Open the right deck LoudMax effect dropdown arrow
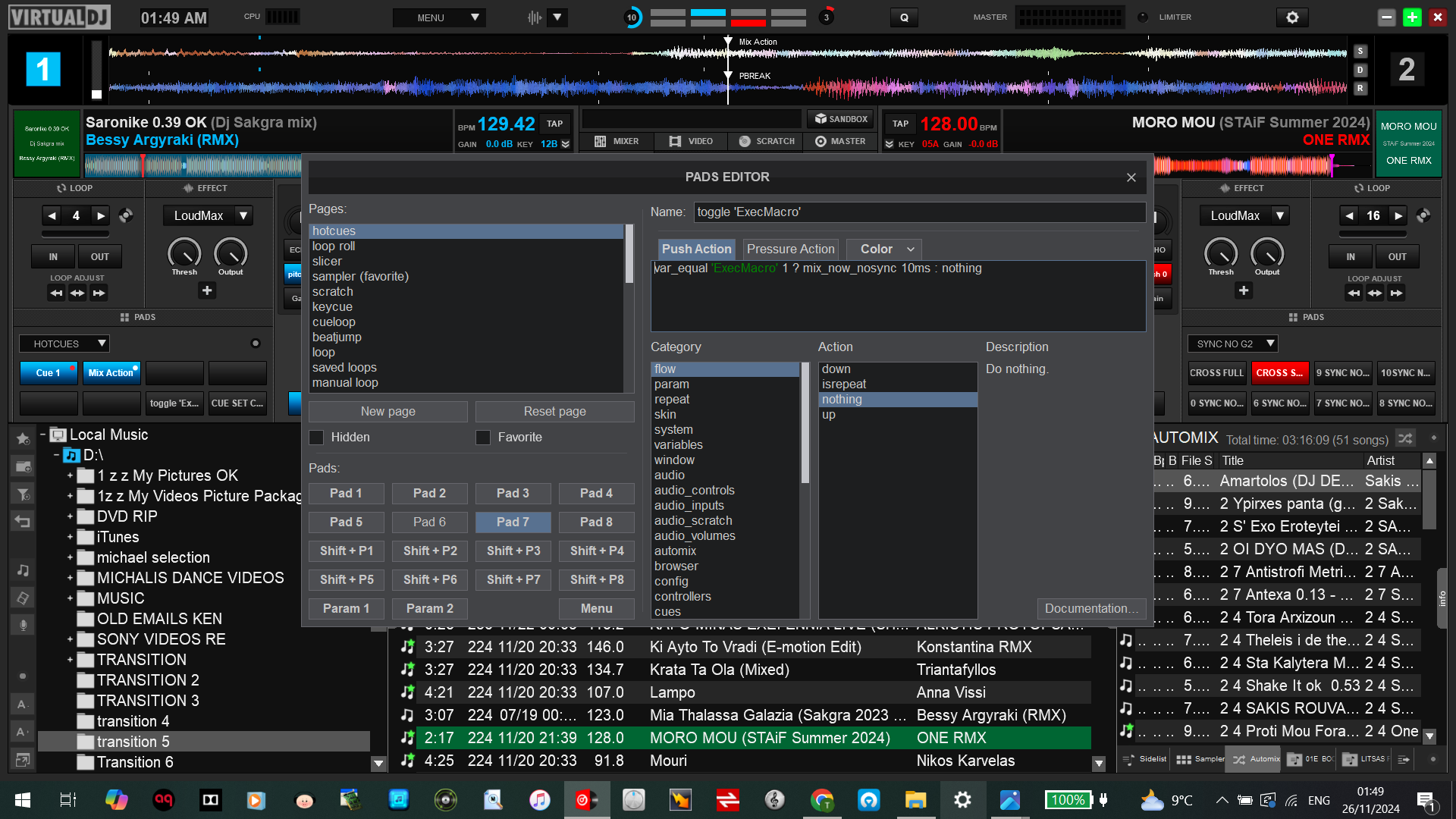The image size is (1456, 819). pos(1280,215)
